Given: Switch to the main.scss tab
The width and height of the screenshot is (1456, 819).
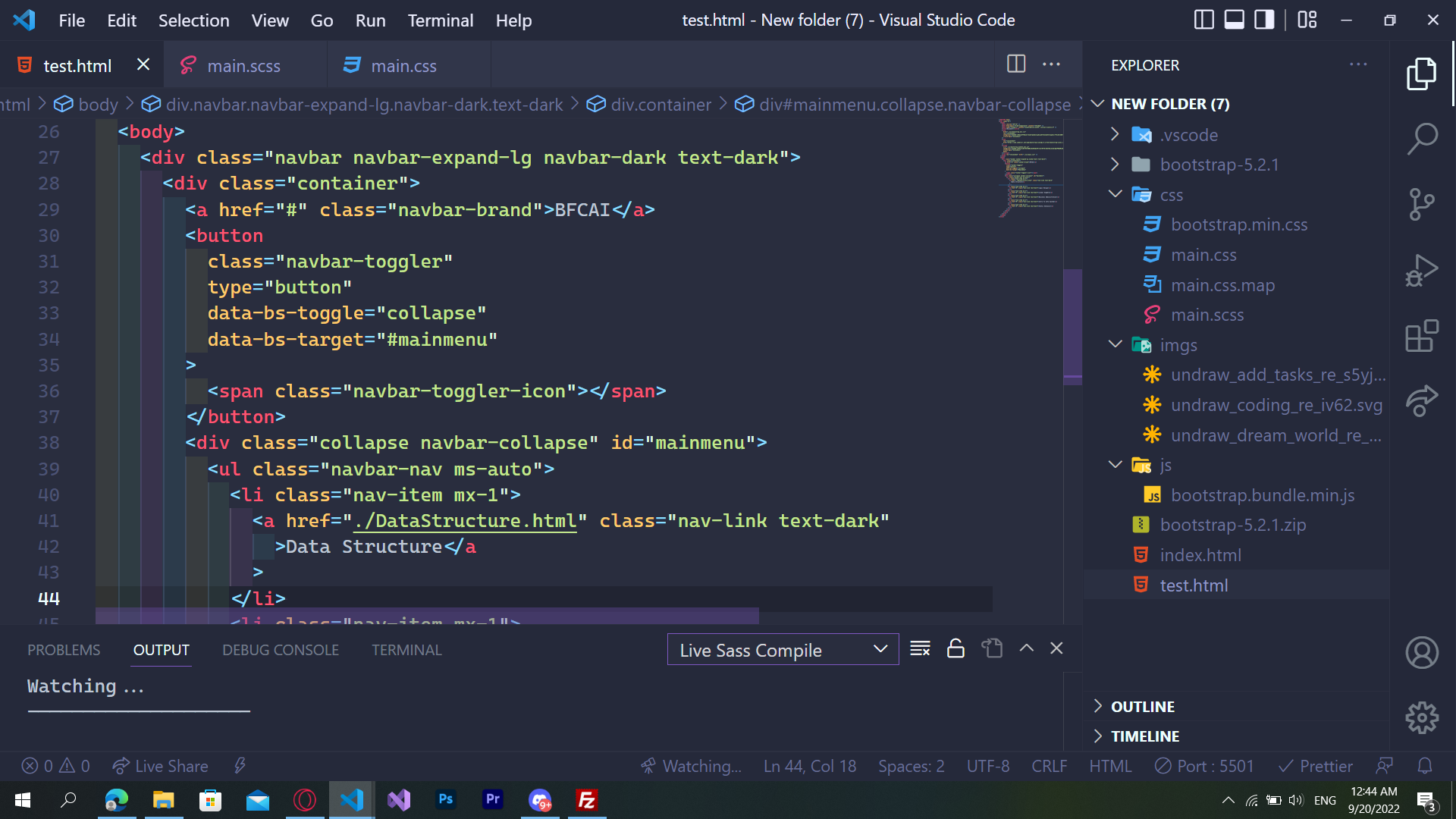Looking at the screenshot, I should 243,66.
